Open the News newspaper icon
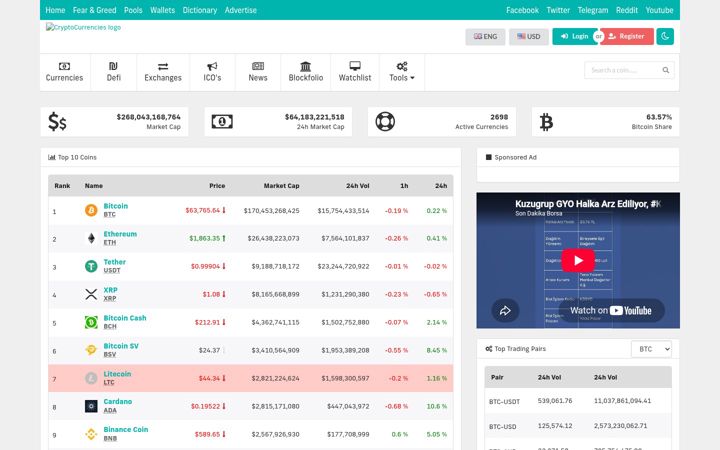 point(258,66)
